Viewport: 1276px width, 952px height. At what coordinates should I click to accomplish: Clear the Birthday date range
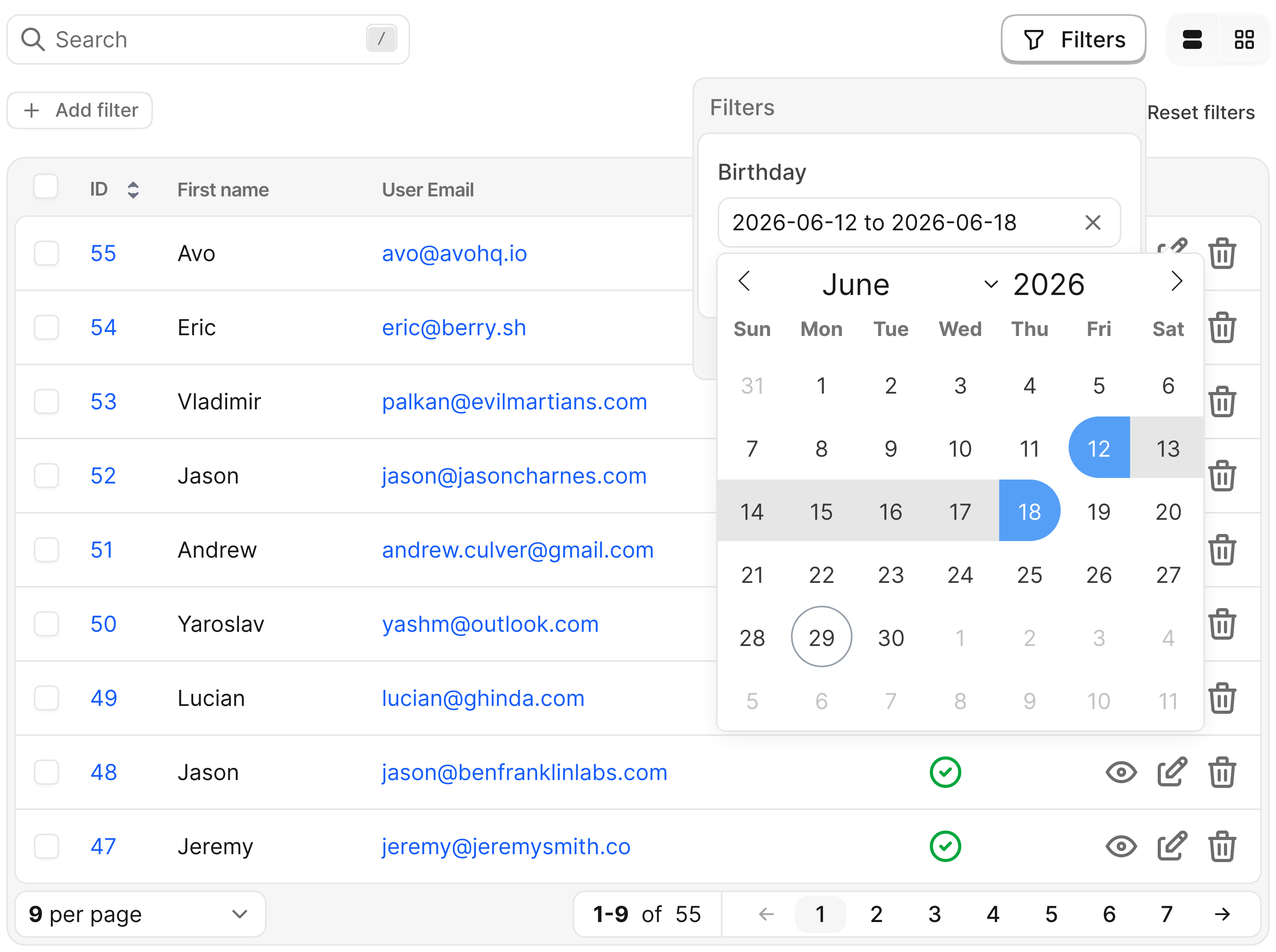[1092, 222]
